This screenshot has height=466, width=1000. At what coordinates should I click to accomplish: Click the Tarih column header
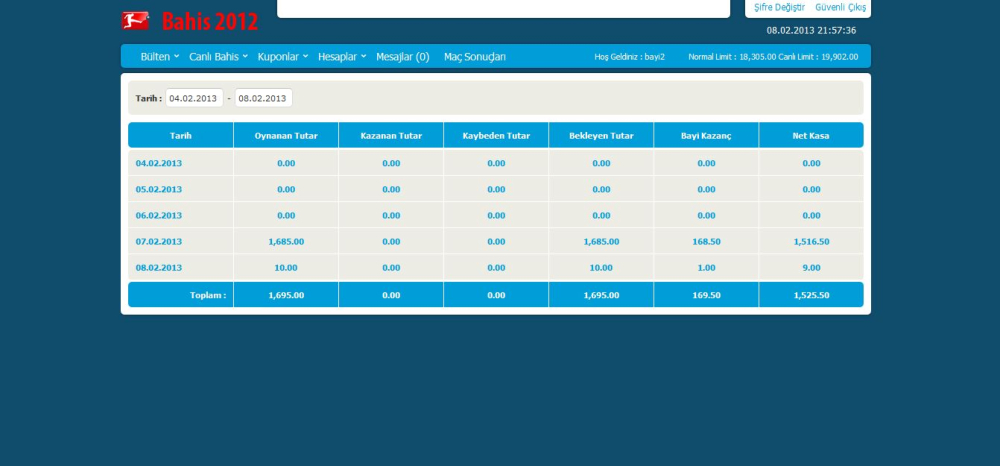tap(180, 135)
